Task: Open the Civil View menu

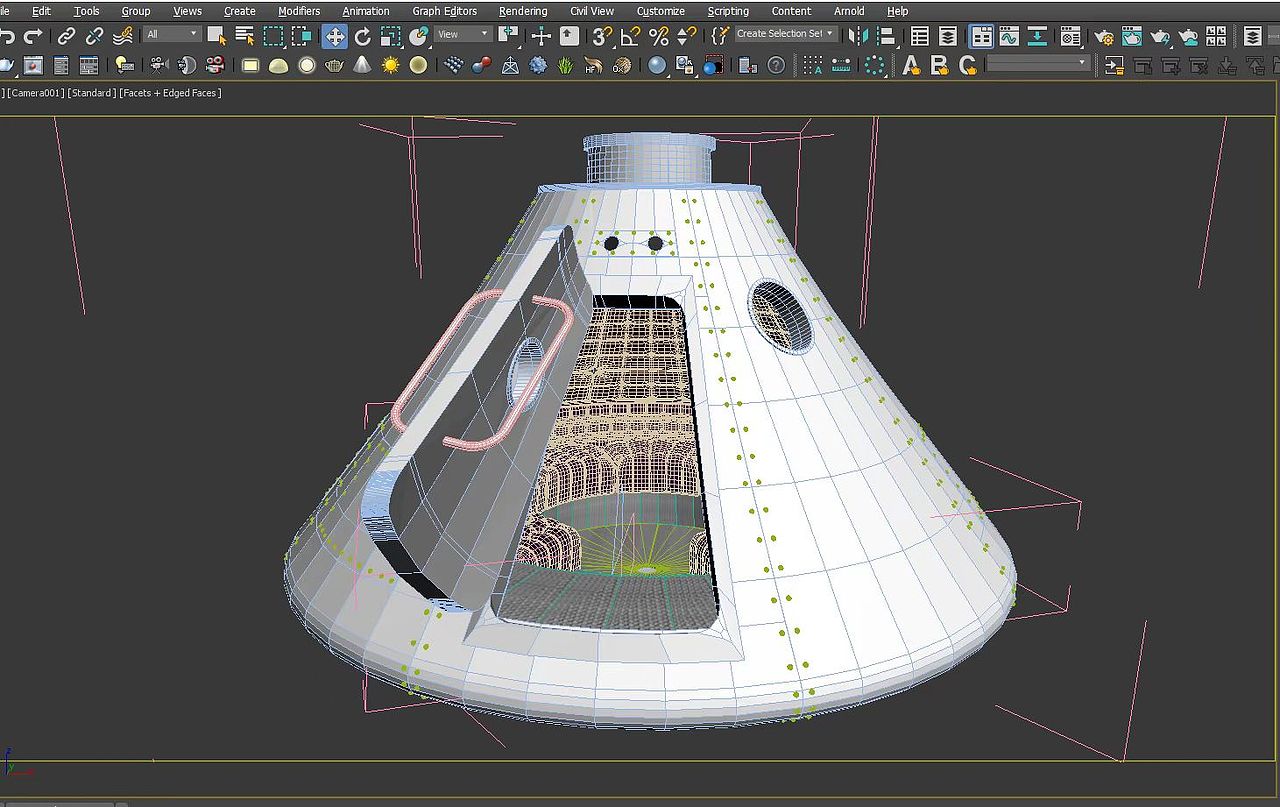Action: point(592,11)
